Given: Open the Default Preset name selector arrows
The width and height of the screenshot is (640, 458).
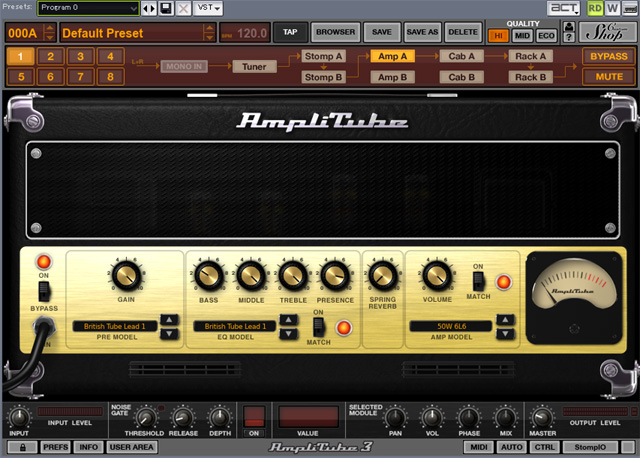Looking at the screenshot, I should (x=209, y=32).
